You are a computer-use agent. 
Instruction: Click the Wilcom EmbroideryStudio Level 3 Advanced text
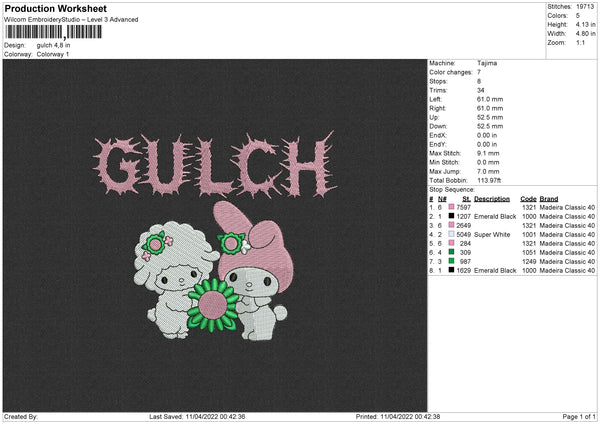click(x=71, y=20)
